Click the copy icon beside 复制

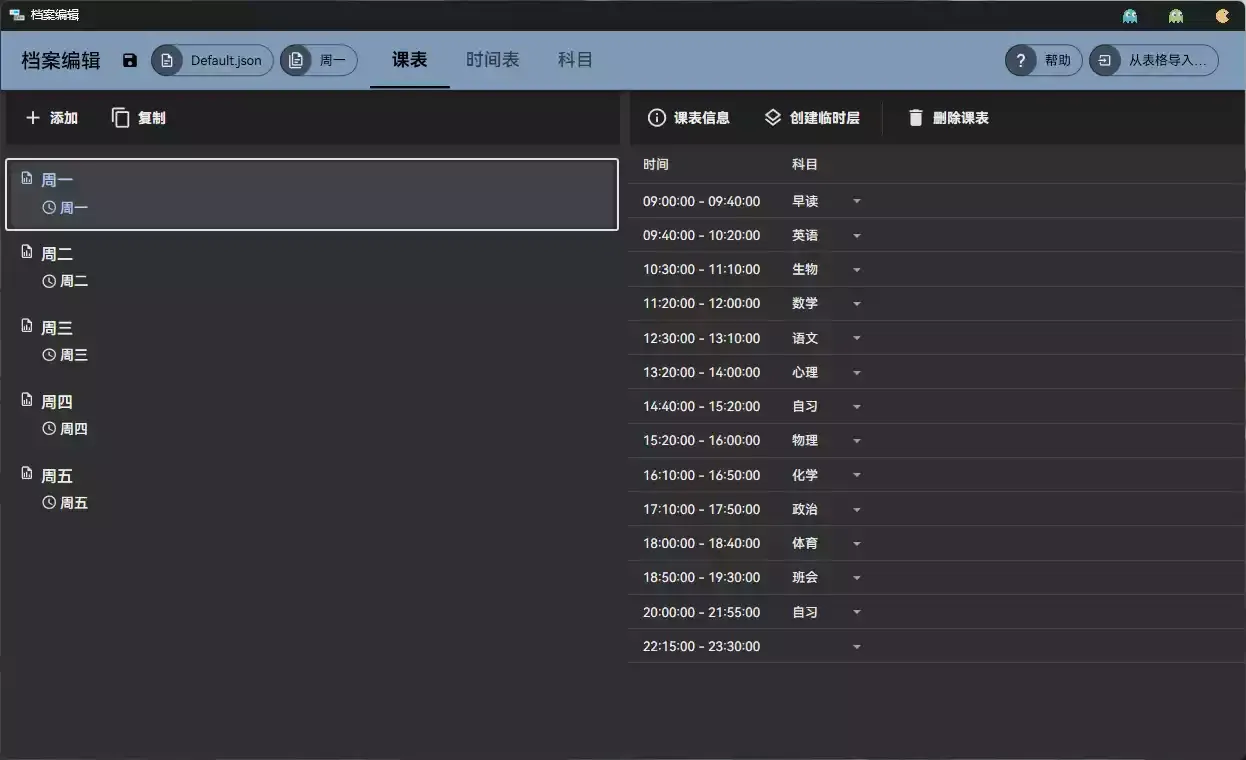click(121, 118)
